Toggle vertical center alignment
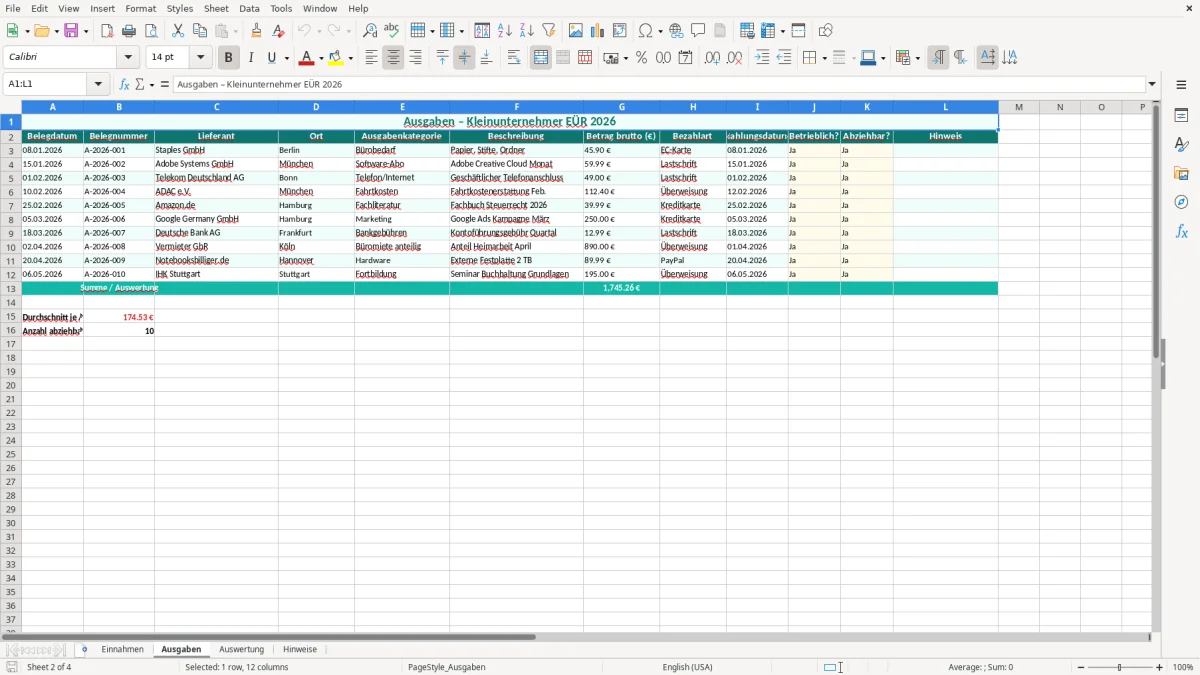 [464, 58]
